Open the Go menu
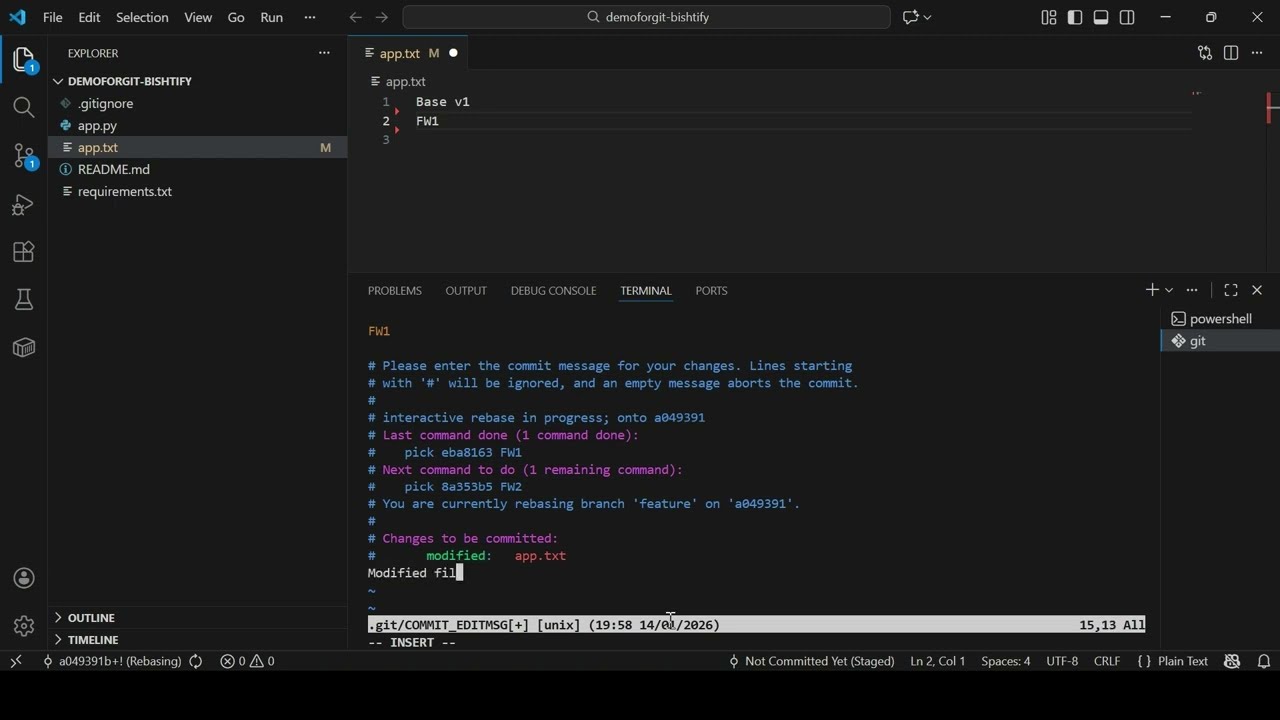Screen dimensions: 1280x720 236,17
